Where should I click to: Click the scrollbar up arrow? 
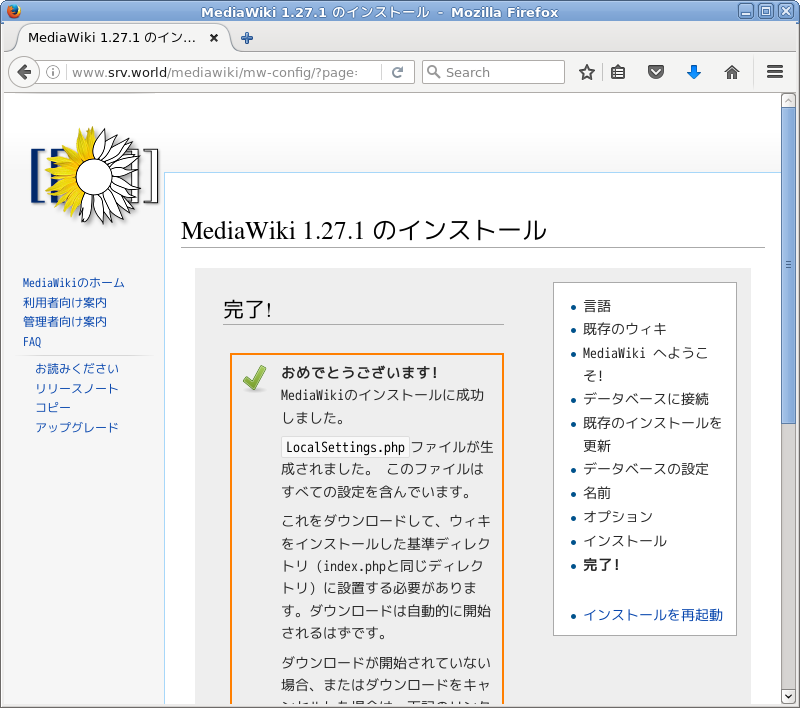pos(788,100)
